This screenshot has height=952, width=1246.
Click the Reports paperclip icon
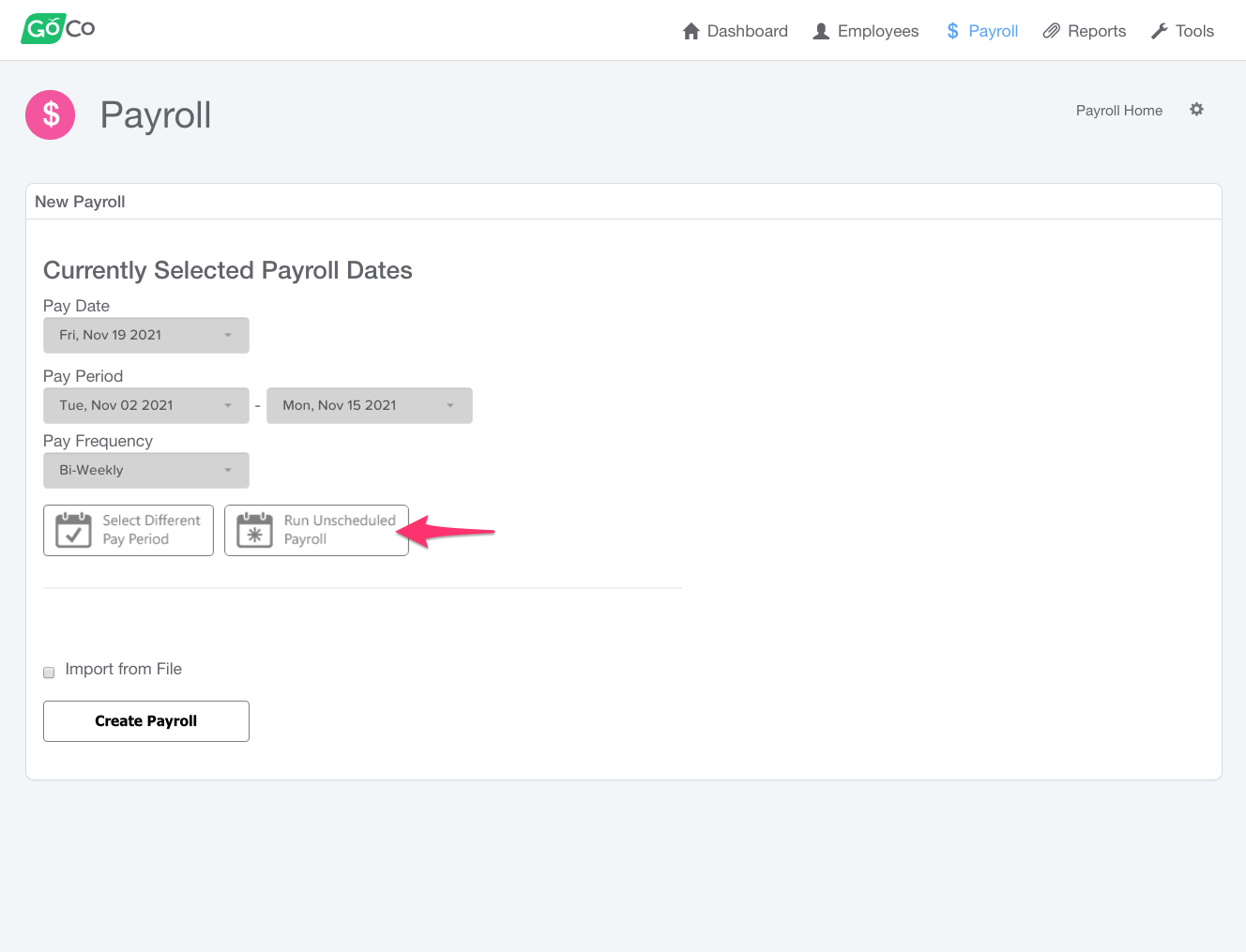point(1052,31)
